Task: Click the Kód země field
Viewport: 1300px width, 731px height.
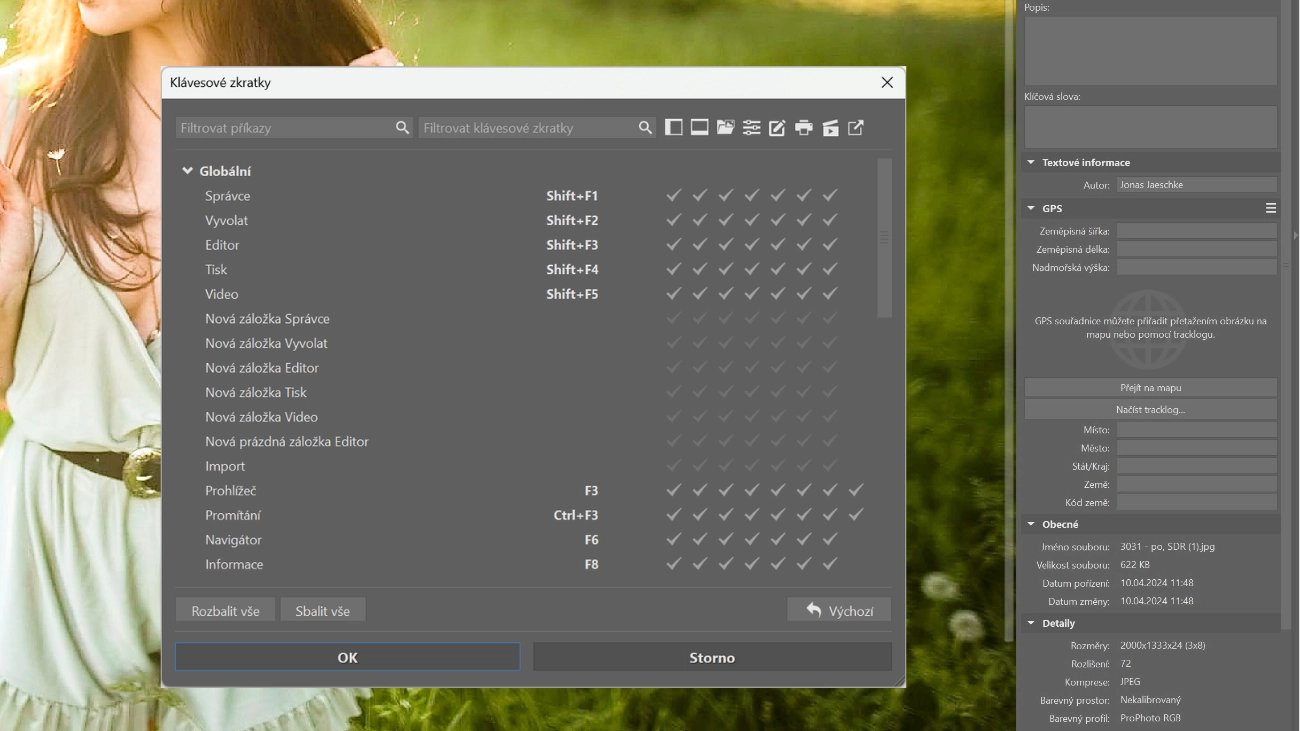Action: click(x=1197, y=502)
